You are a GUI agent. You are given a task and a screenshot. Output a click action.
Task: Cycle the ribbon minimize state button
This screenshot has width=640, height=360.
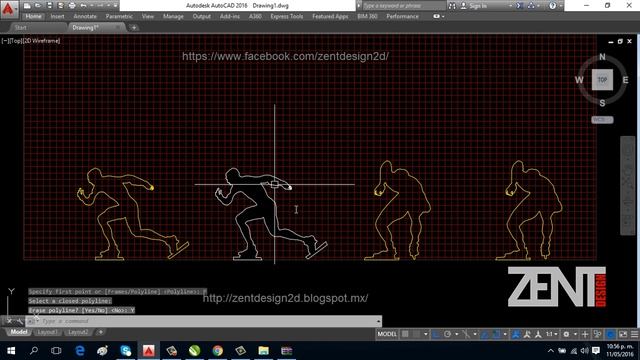pos(436,16)
